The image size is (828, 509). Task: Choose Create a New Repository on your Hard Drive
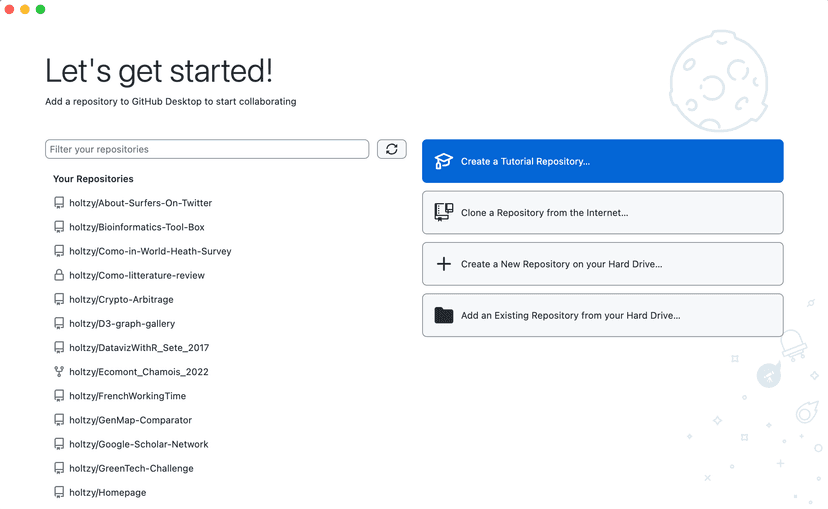point(603,263)
